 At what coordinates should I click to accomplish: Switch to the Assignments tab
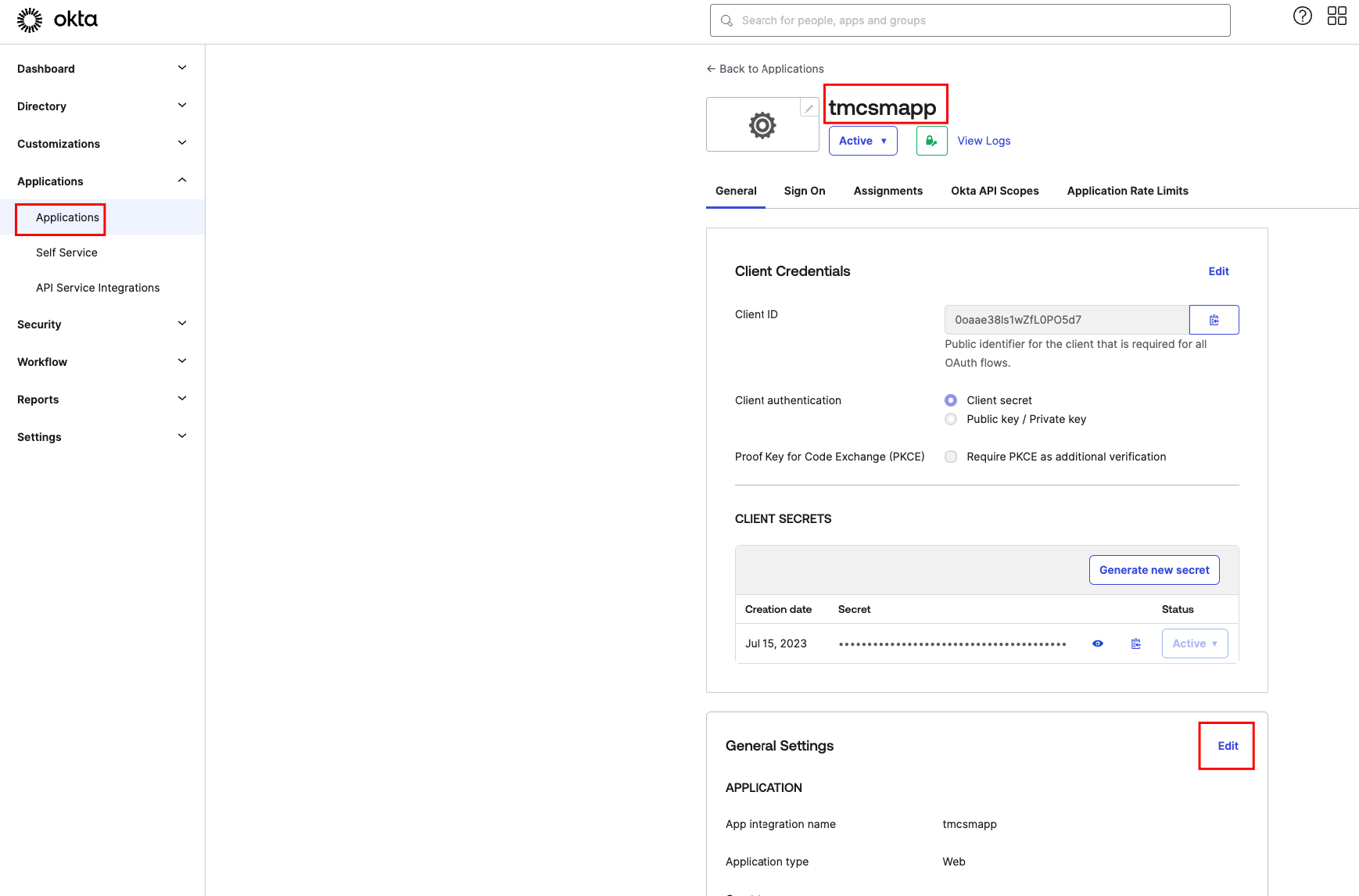(888, 191)
